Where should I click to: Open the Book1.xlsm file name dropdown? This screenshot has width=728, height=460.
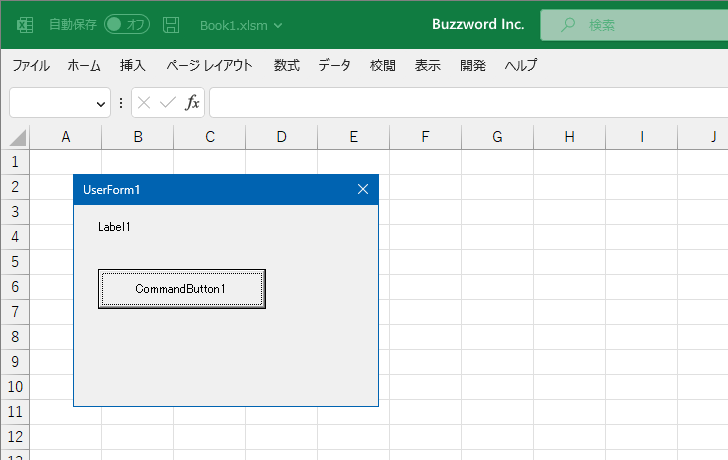(241, 26)
